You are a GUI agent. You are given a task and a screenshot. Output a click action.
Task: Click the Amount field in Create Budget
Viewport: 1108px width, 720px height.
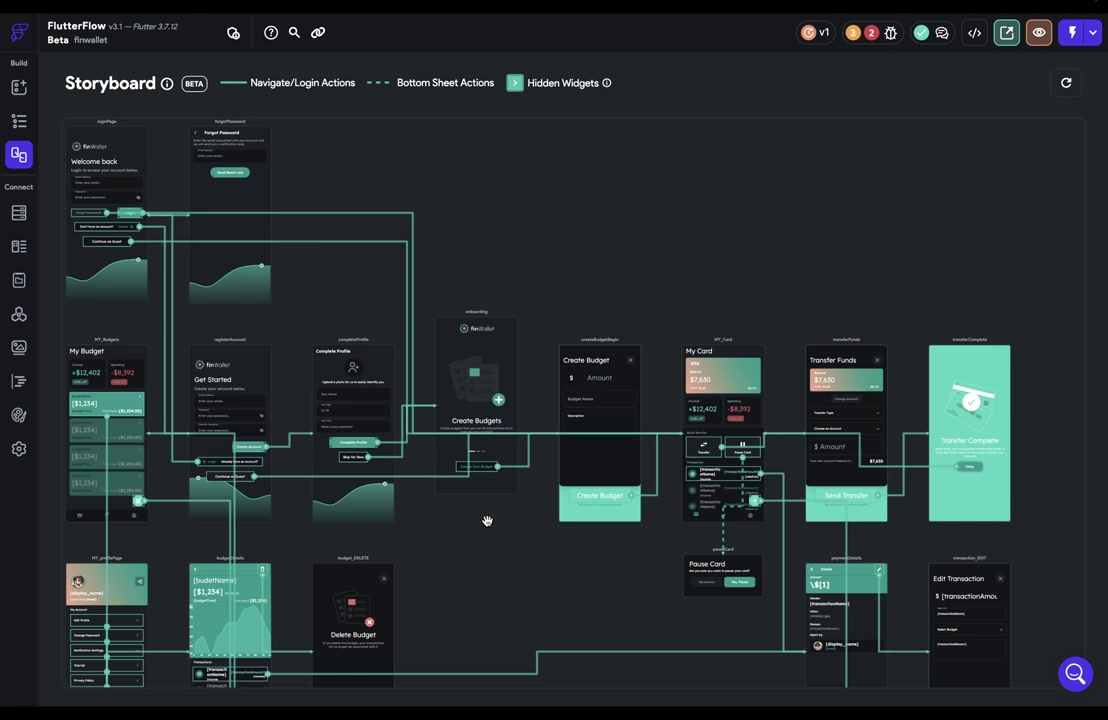tap(600, 378)
